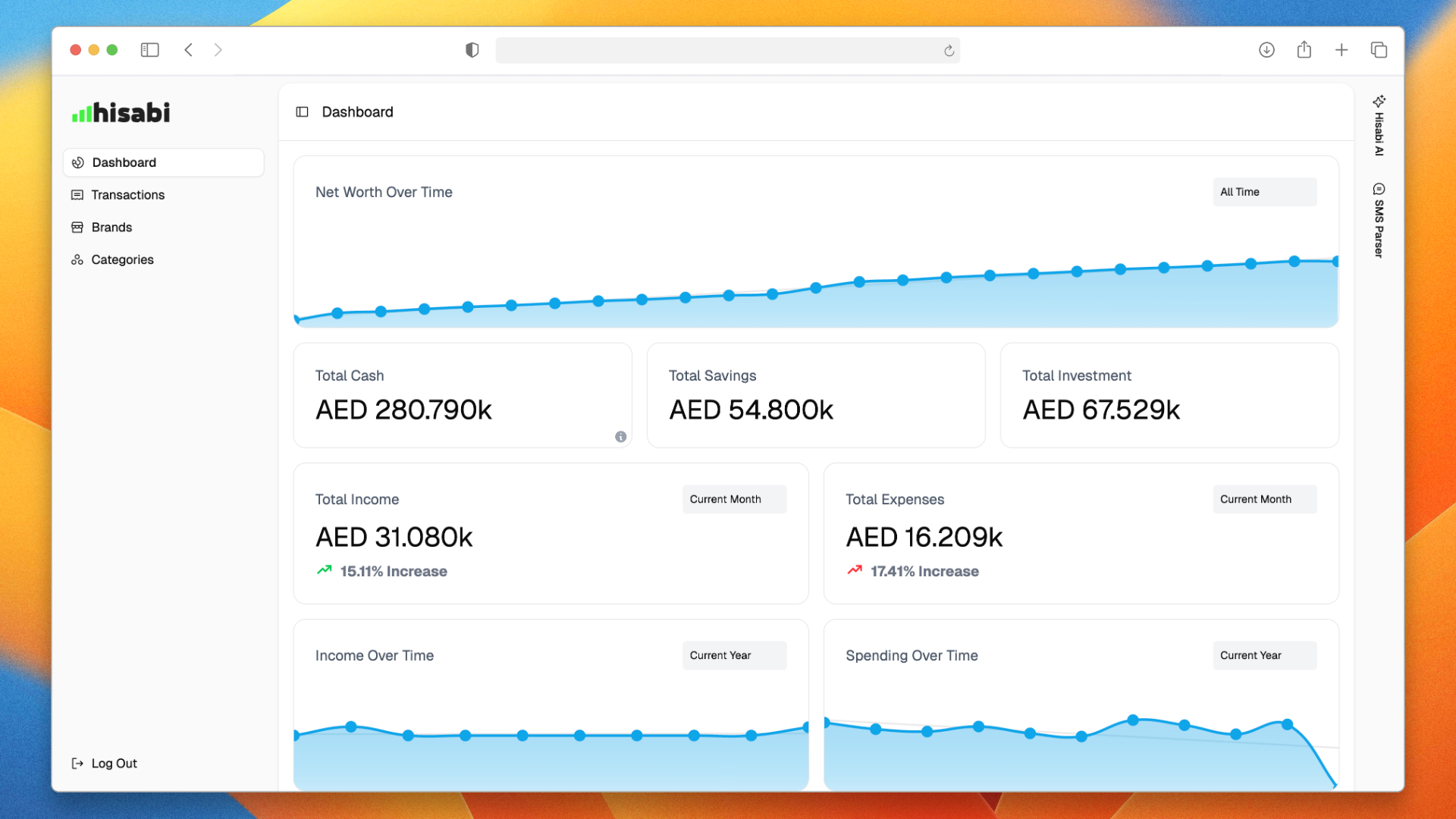Open Net Worth All Time dropdown
This screenshot has width=1456, height=819.
[x=1264, y=192]
